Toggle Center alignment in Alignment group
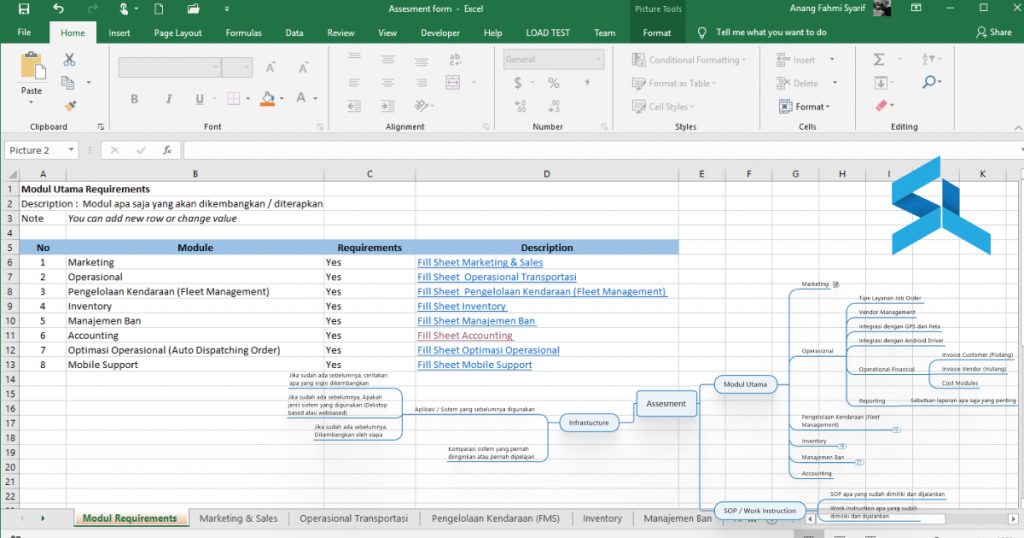1024x538 pixels. coord(388,82)
